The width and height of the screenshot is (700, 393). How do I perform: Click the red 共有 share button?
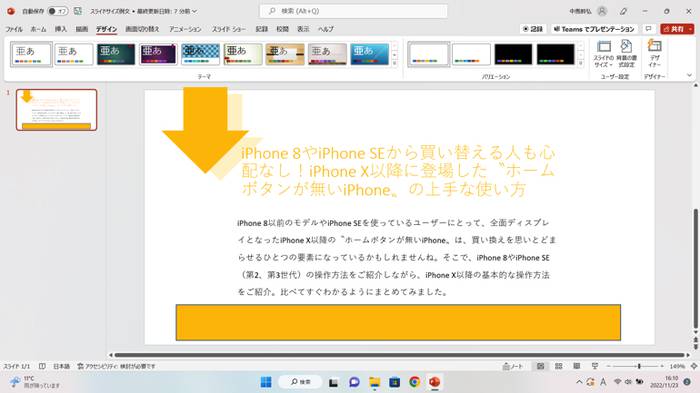[x=674, y=29]
